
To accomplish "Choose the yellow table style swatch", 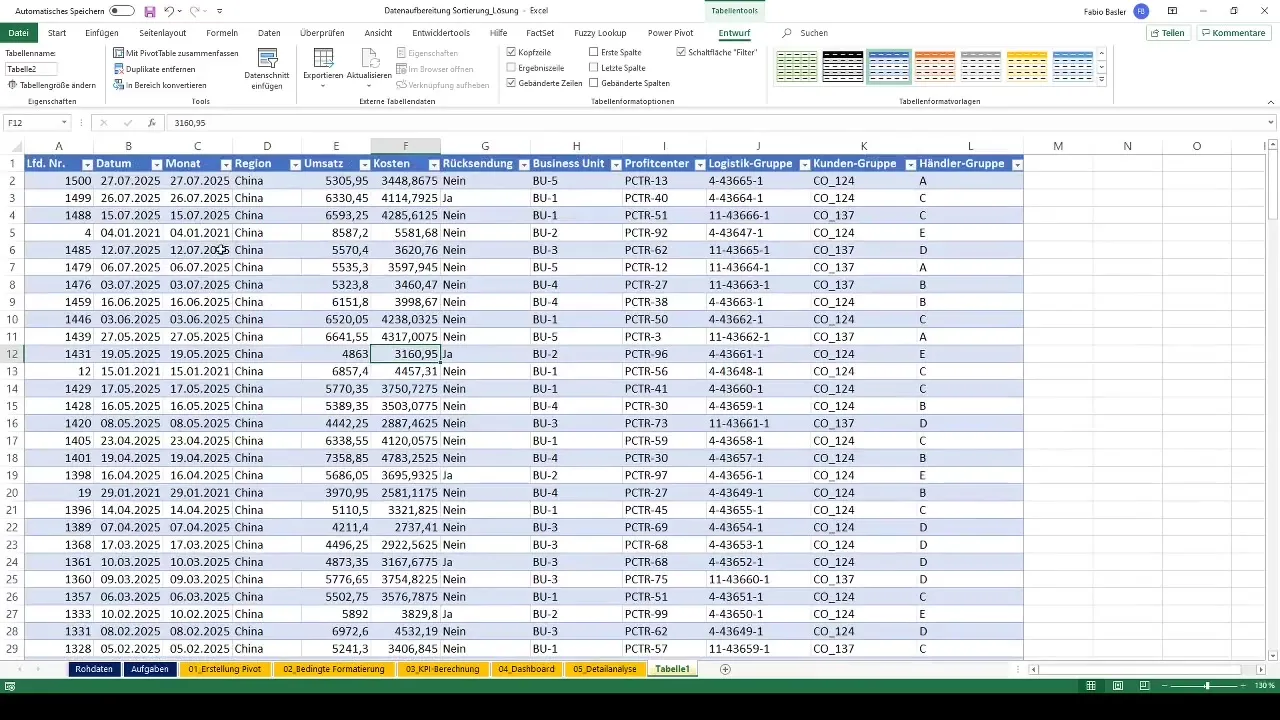I will (1027, 66).
